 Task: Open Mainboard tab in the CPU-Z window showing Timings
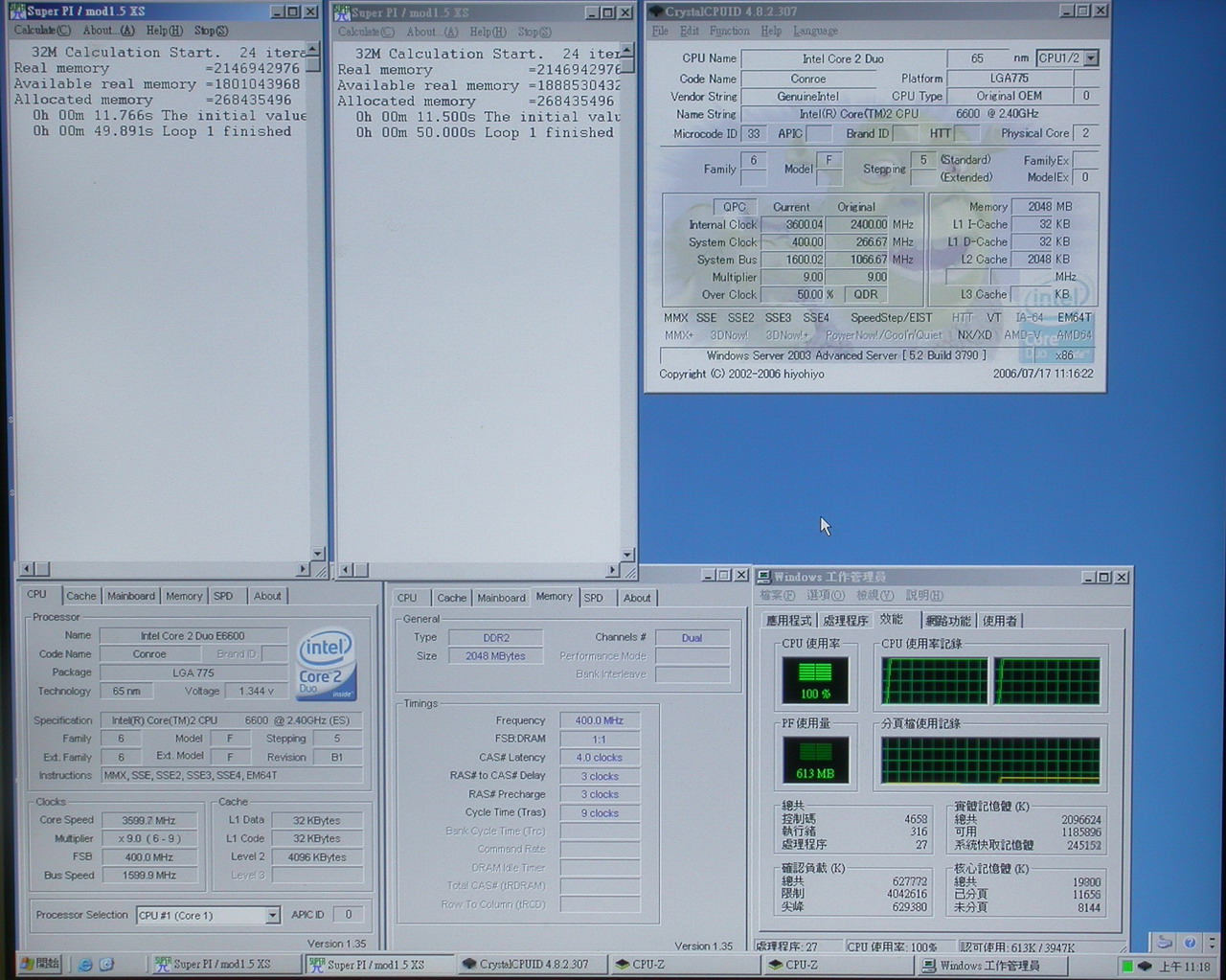pos(501,598)
